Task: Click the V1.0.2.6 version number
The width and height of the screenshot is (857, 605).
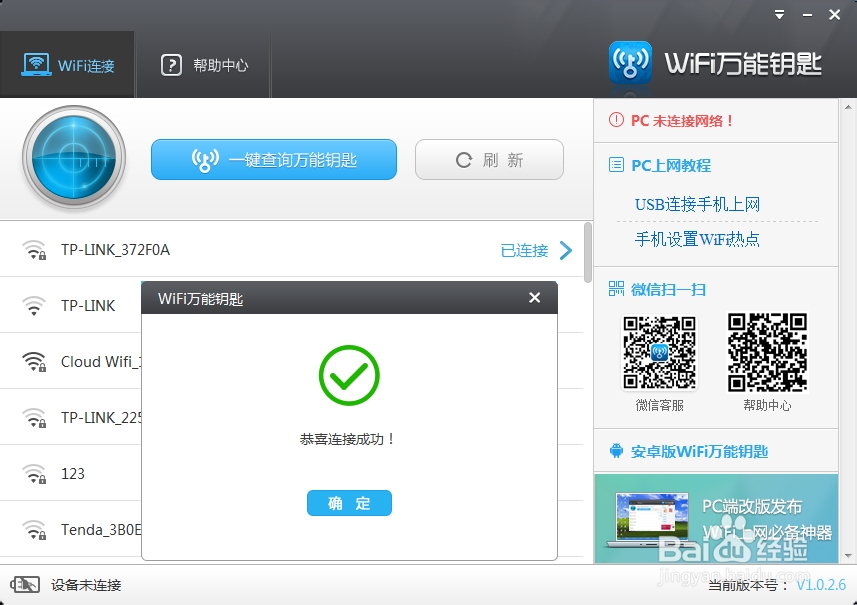Action: 821,585
